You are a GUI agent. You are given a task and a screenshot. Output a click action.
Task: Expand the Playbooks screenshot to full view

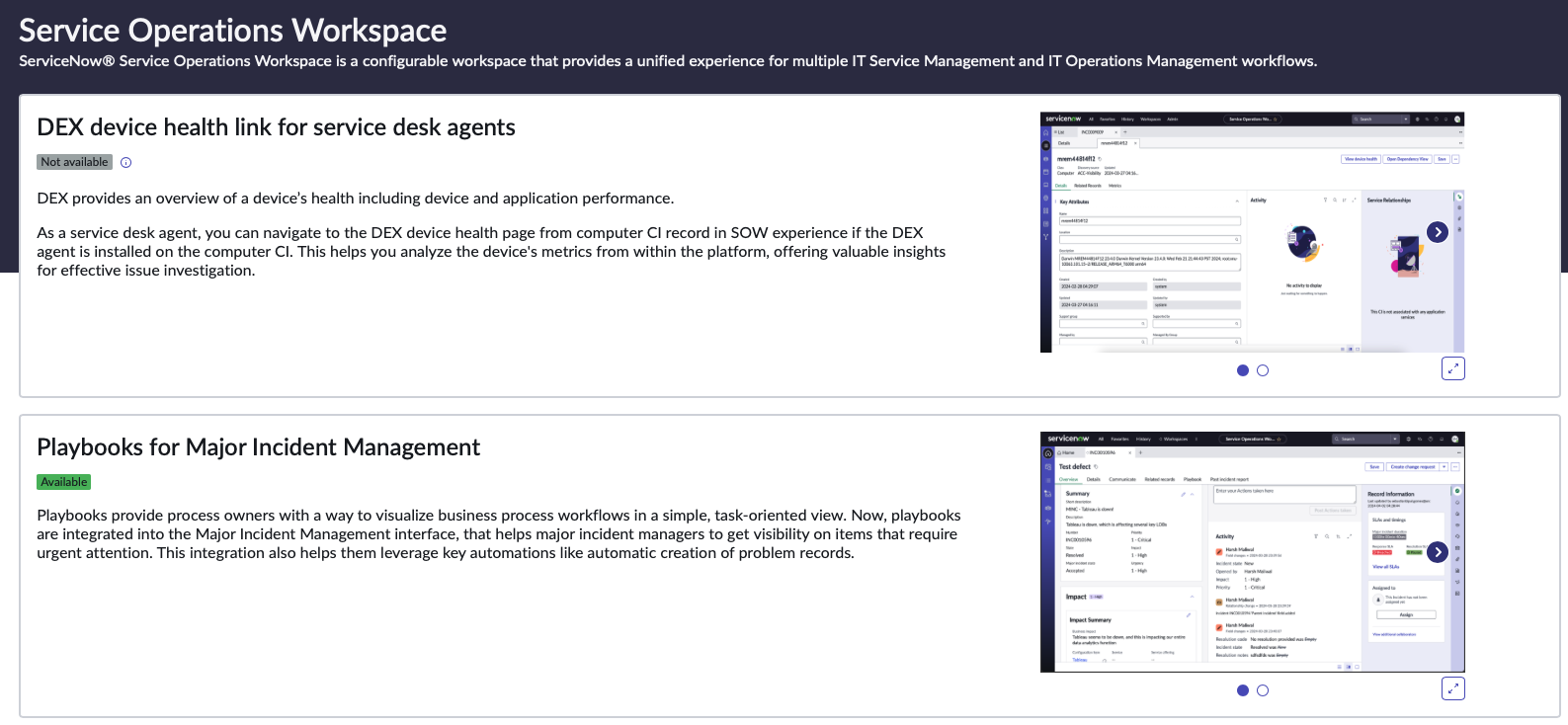click(x=1452, y=688)
